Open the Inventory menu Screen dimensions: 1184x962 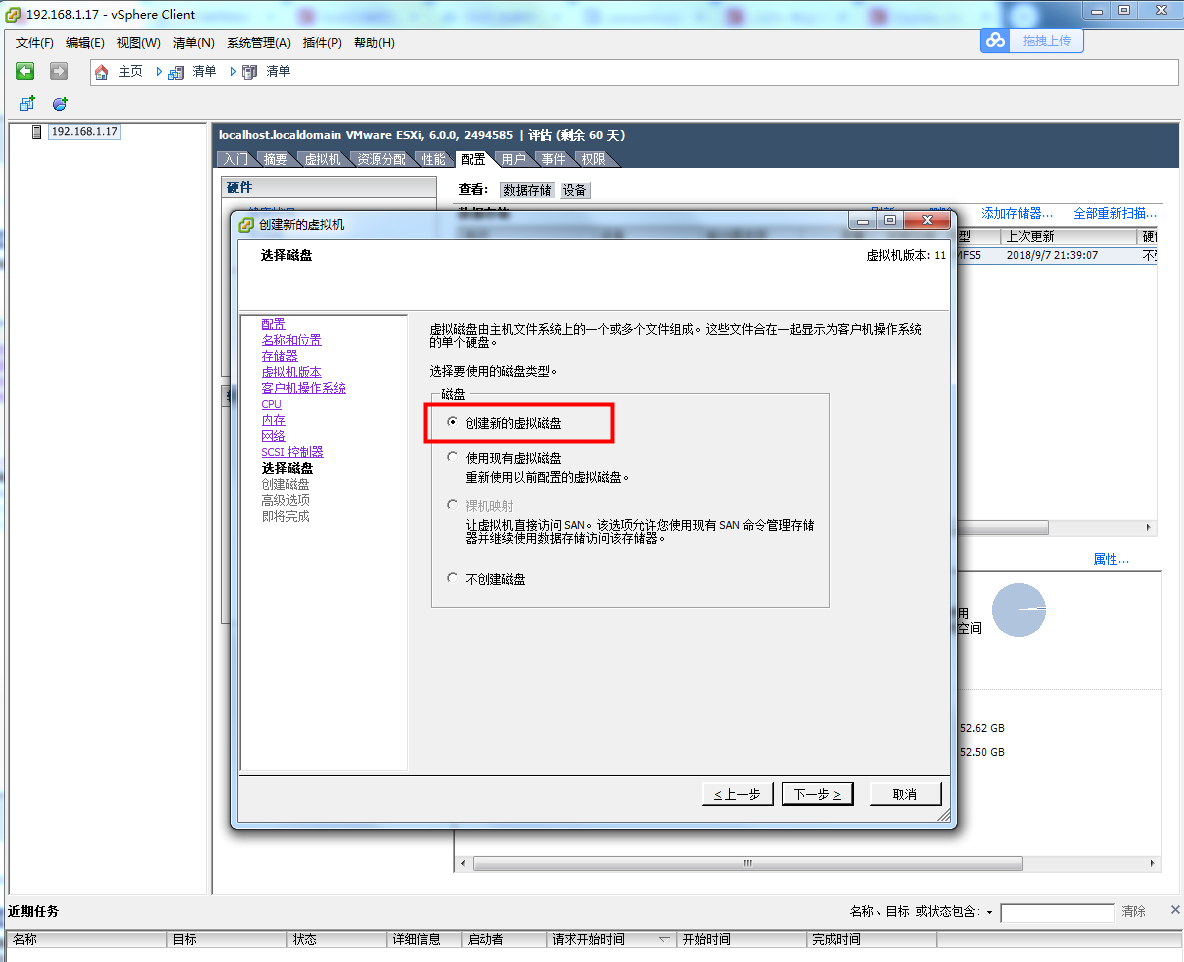(x=193, y=43)
